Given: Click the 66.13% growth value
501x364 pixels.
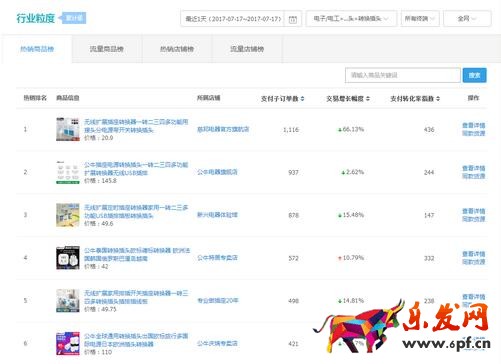Looking at the screenshot, I should [x=351, y=129].
